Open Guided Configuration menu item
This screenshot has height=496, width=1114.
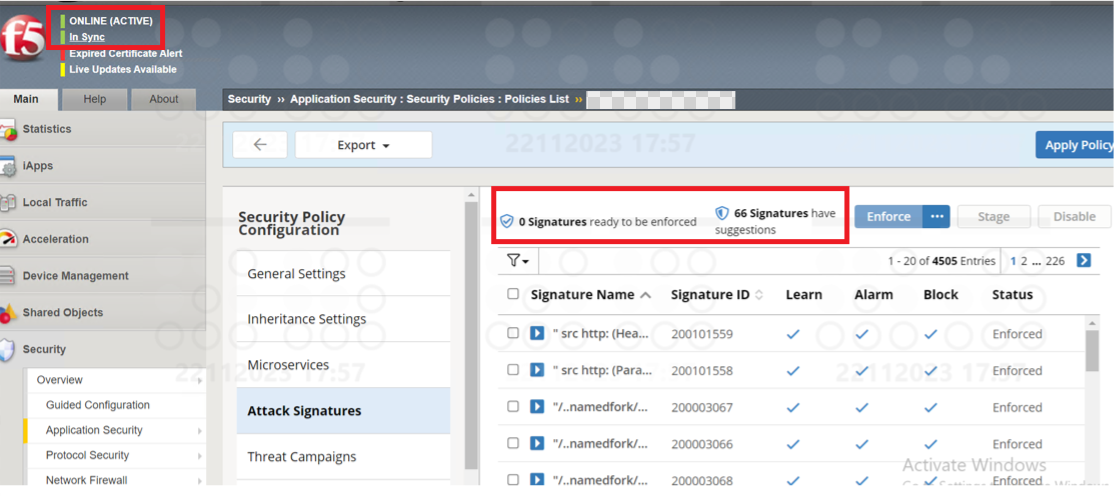(x=98, y=405)
